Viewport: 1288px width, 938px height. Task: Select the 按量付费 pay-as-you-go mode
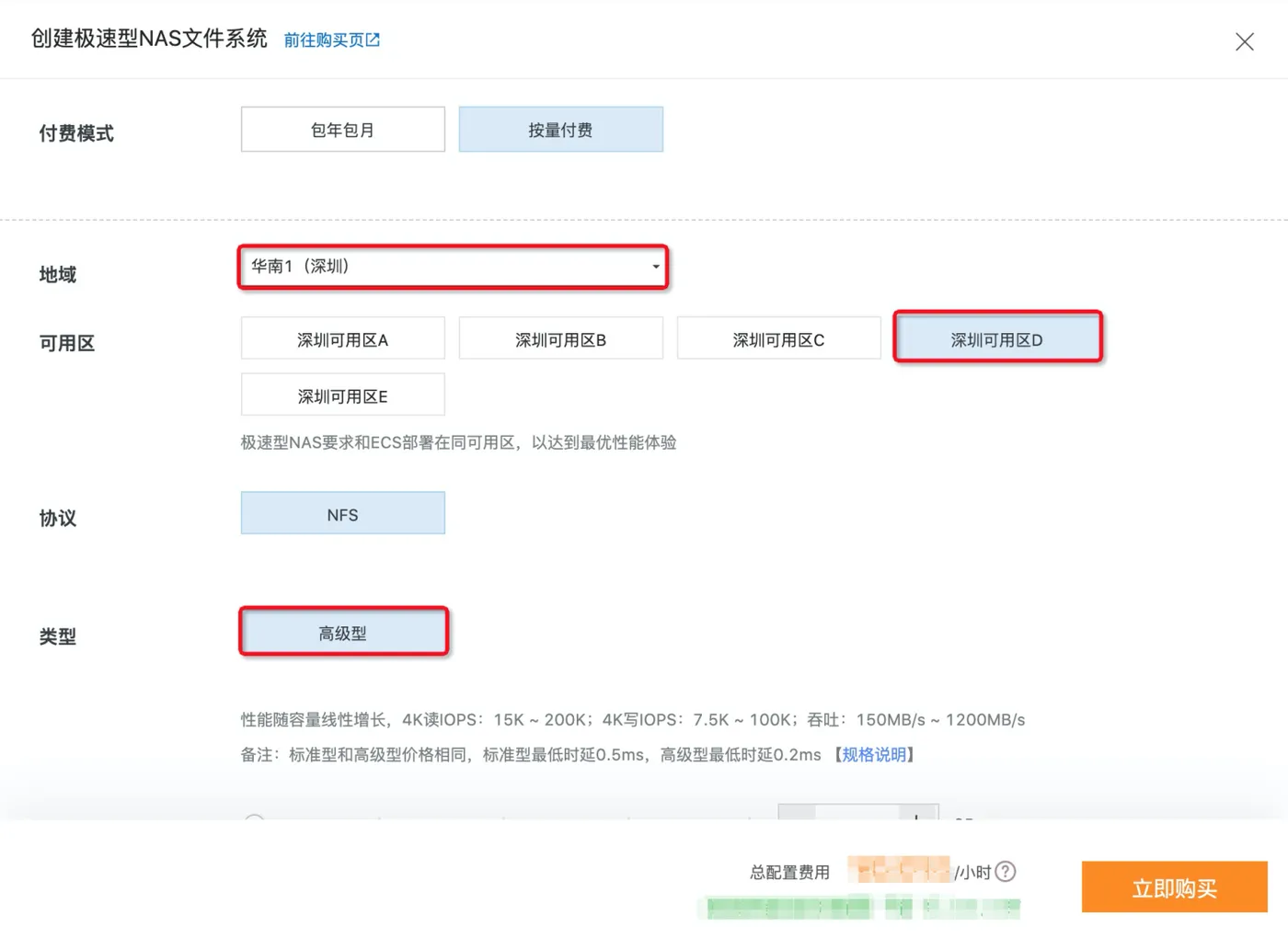(x=560, y=130)
